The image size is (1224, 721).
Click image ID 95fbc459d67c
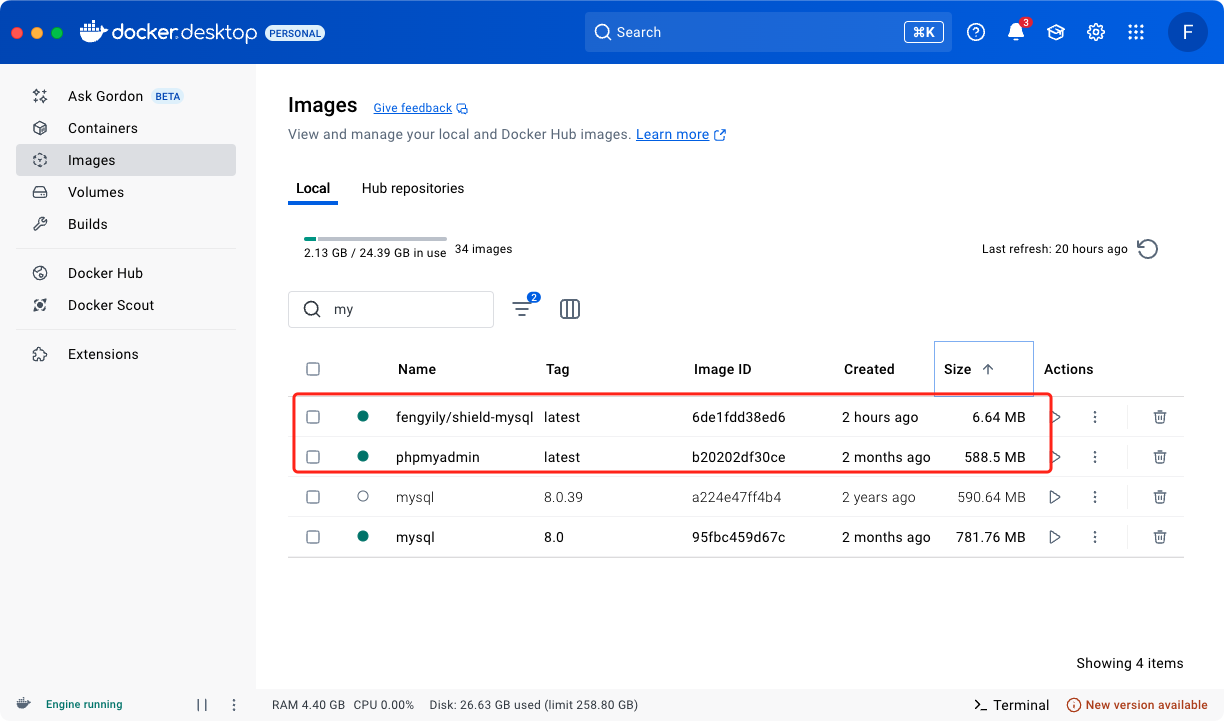738,537
